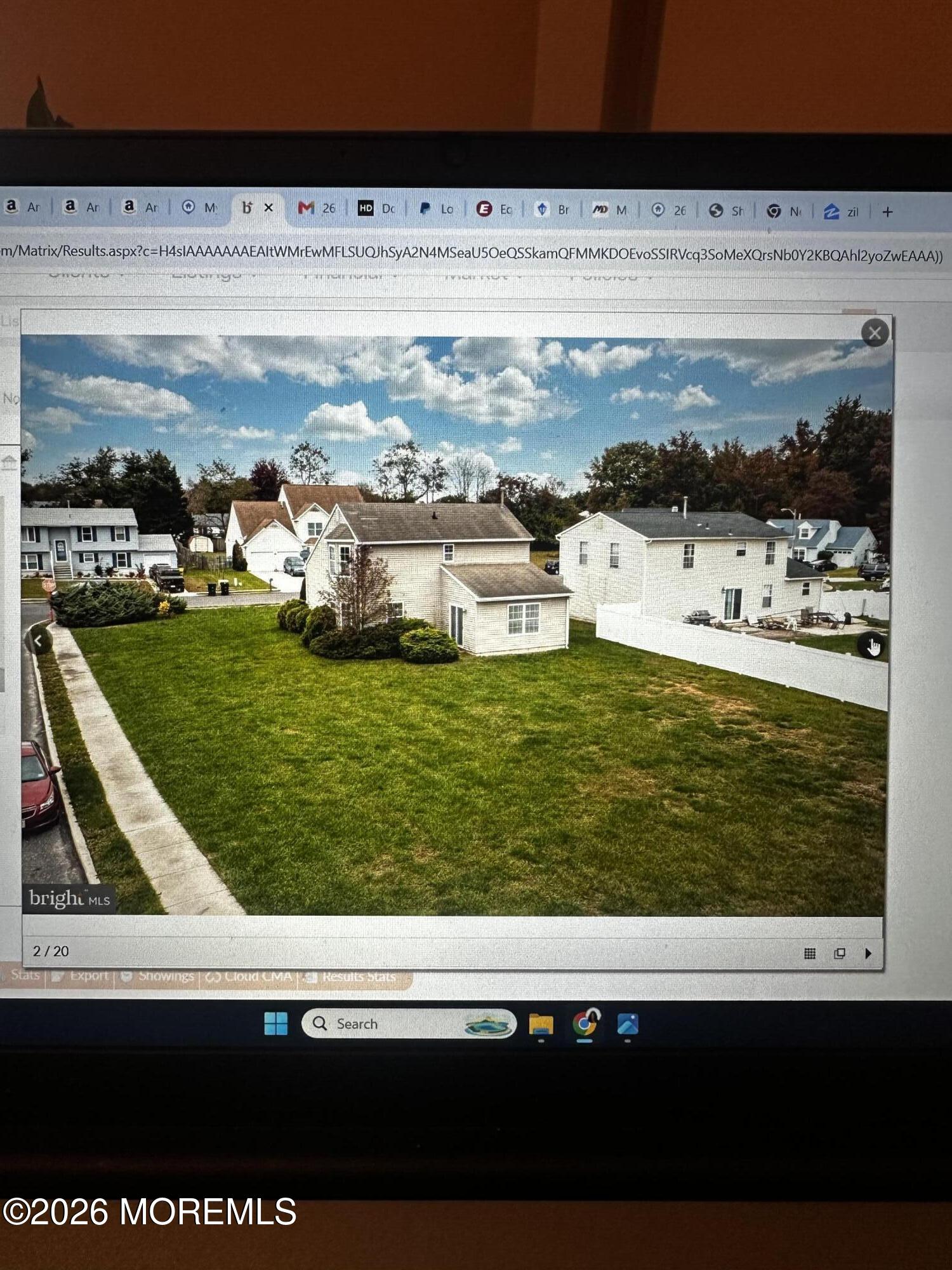952x1270 pixels.
Task: Open the red E icon tab
Action: [x=494, y=209]
